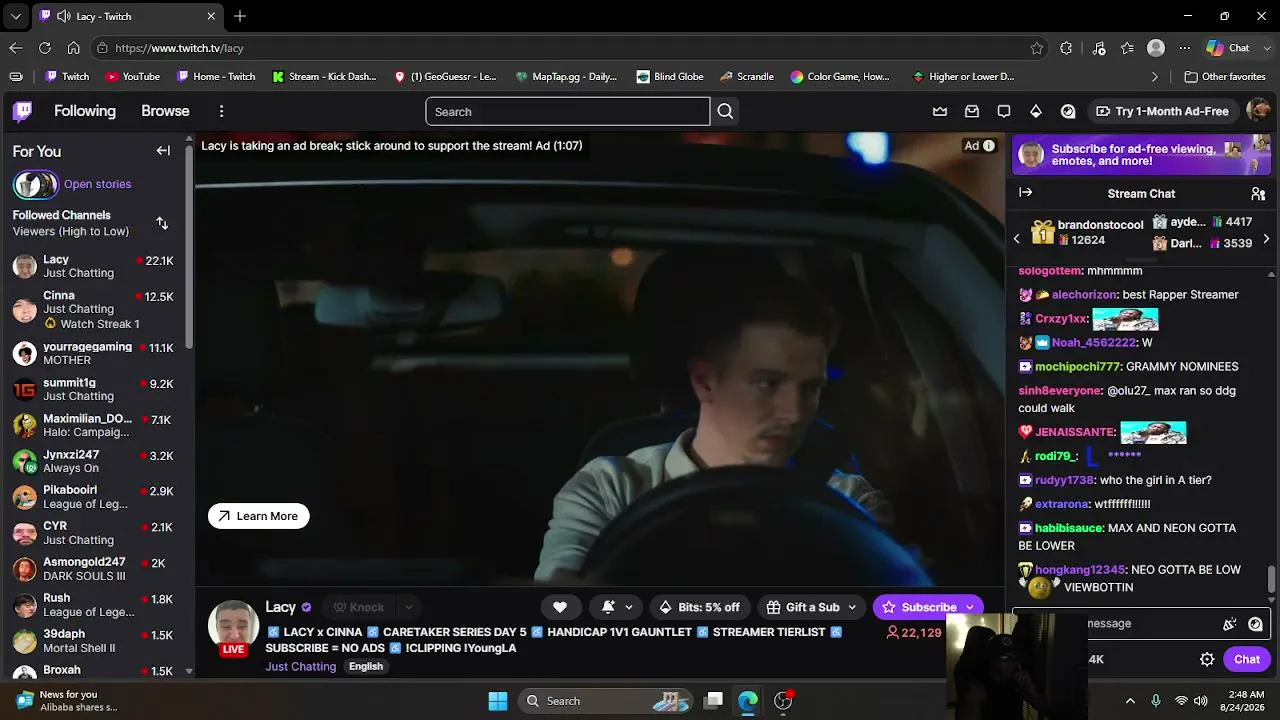Open Twitch user avatar menu
Viewport: 1280px width, 720px height.
click(x=1259, y=111)
